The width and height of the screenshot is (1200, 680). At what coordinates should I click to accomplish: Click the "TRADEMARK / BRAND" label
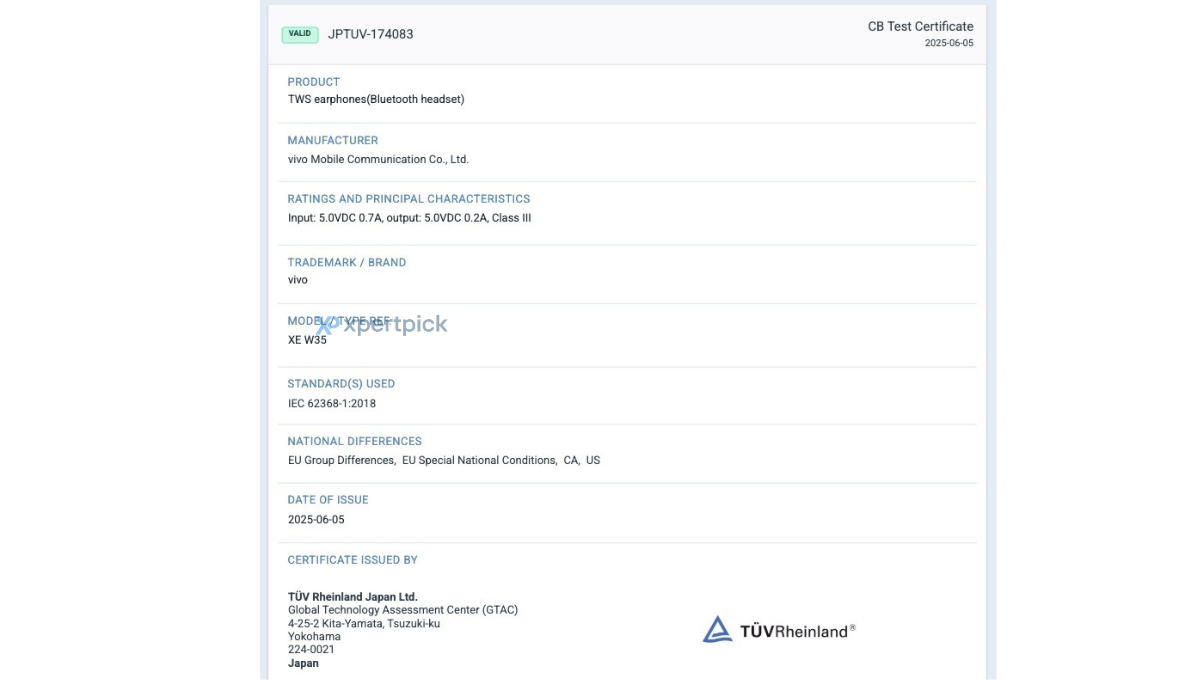coord(347,262)
